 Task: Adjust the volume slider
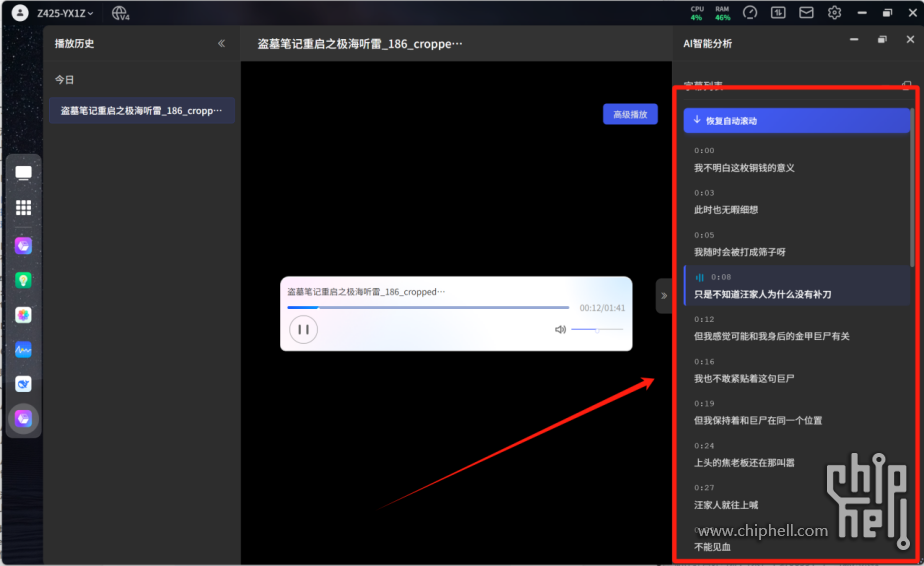click(597, 329)
